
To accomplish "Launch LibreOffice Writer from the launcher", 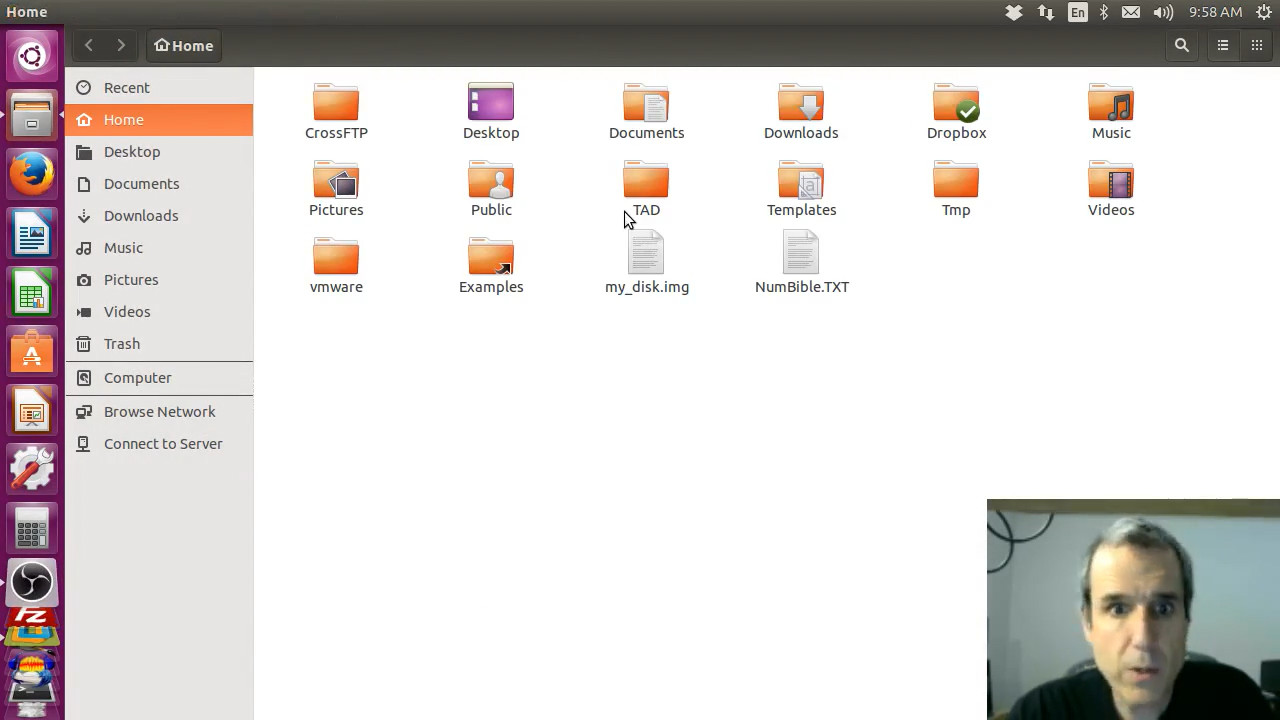I will pos(32,235).
